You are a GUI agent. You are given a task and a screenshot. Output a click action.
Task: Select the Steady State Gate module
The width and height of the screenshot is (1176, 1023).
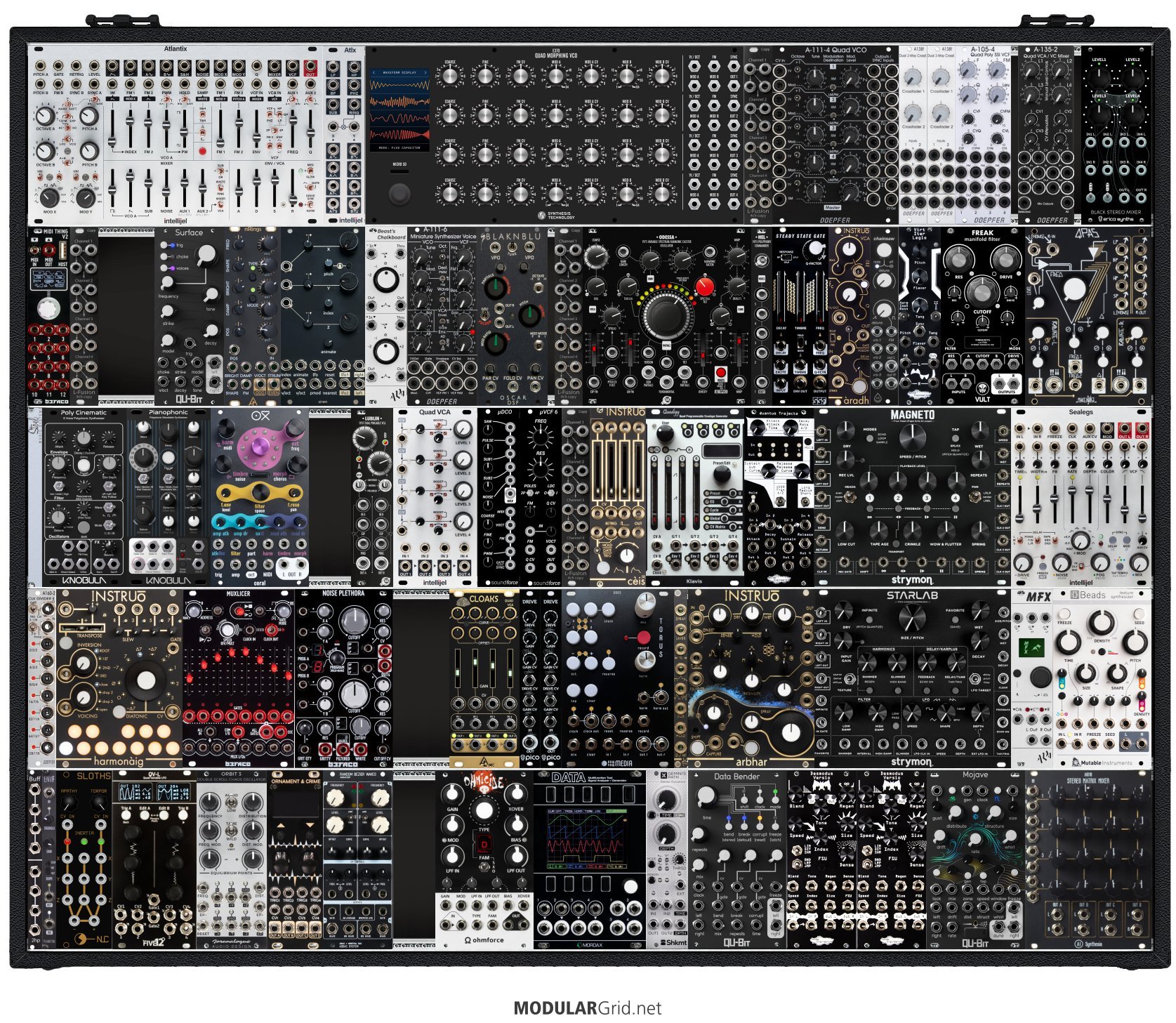(x=800, y=315)
